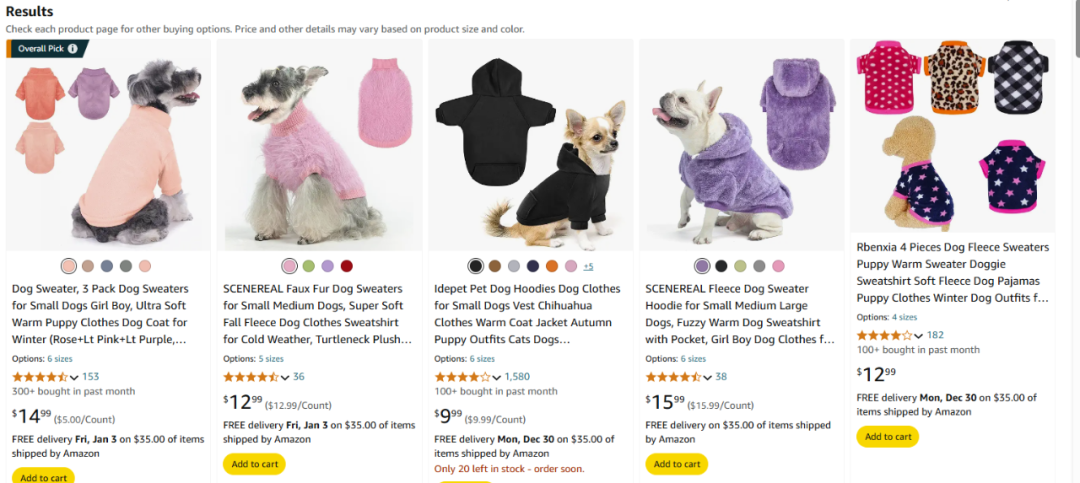Expand rating popover next to 1,580 reviews
This screenshot has height=483, width=1080.
497,378
